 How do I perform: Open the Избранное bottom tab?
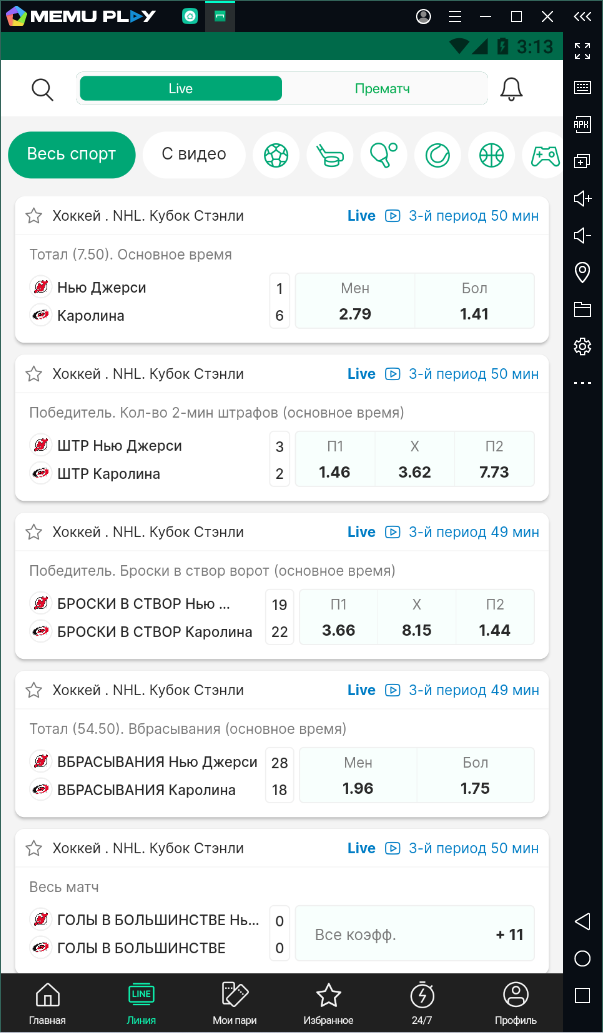[x=328, y=1003]
